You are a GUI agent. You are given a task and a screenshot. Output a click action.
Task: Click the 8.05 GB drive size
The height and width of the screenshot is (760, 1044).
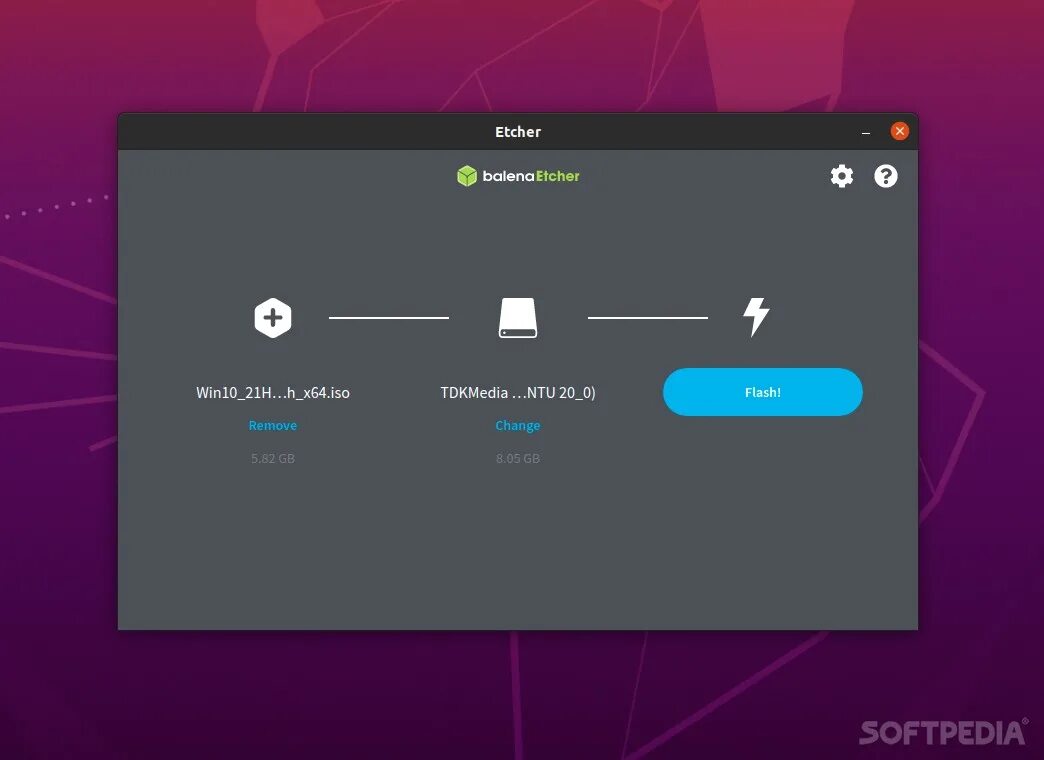pos(518,458)
